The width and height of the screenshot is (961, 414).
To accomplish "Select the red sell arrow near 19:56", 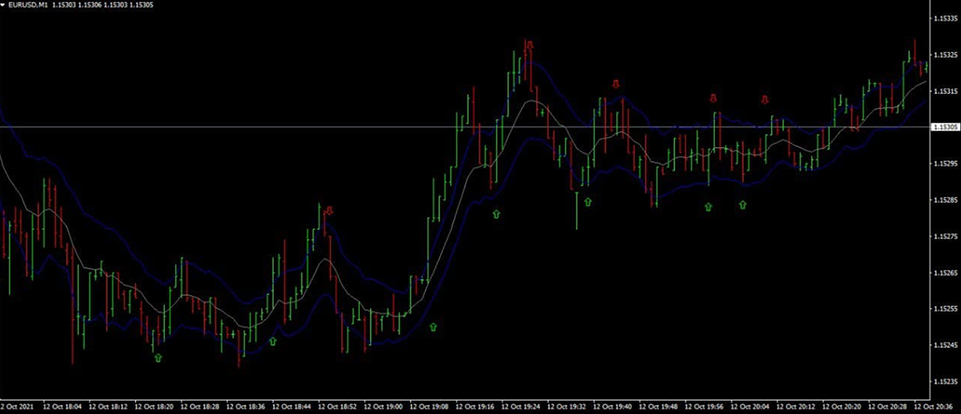I will coord(713,98).
